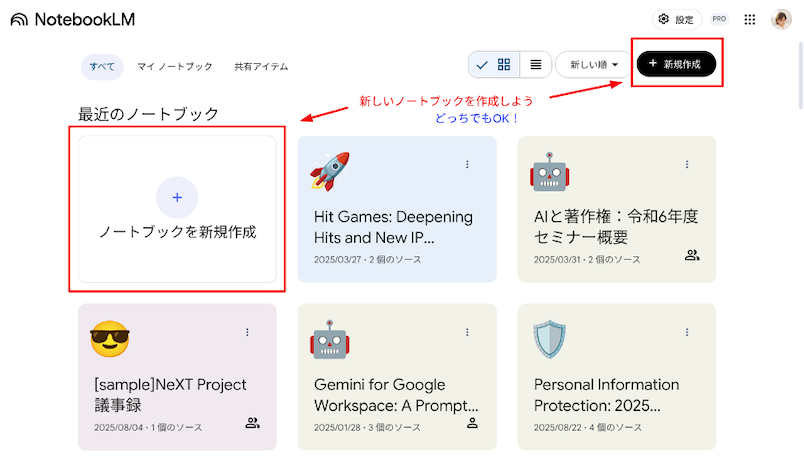The image size is (804, 461).
Task: Click the plus icon to create notebook
Action: click(x=177, y=197)
